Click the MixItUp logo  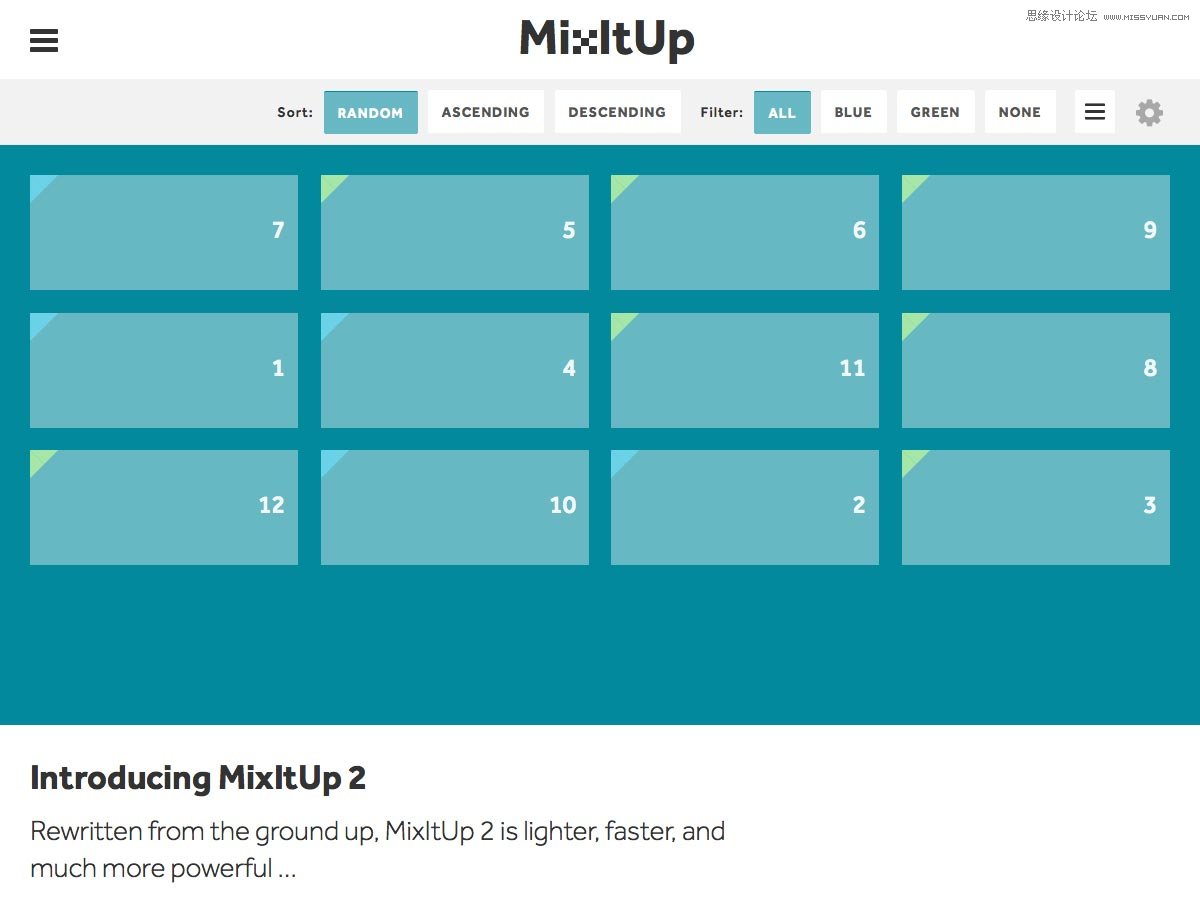click(607, 40)
